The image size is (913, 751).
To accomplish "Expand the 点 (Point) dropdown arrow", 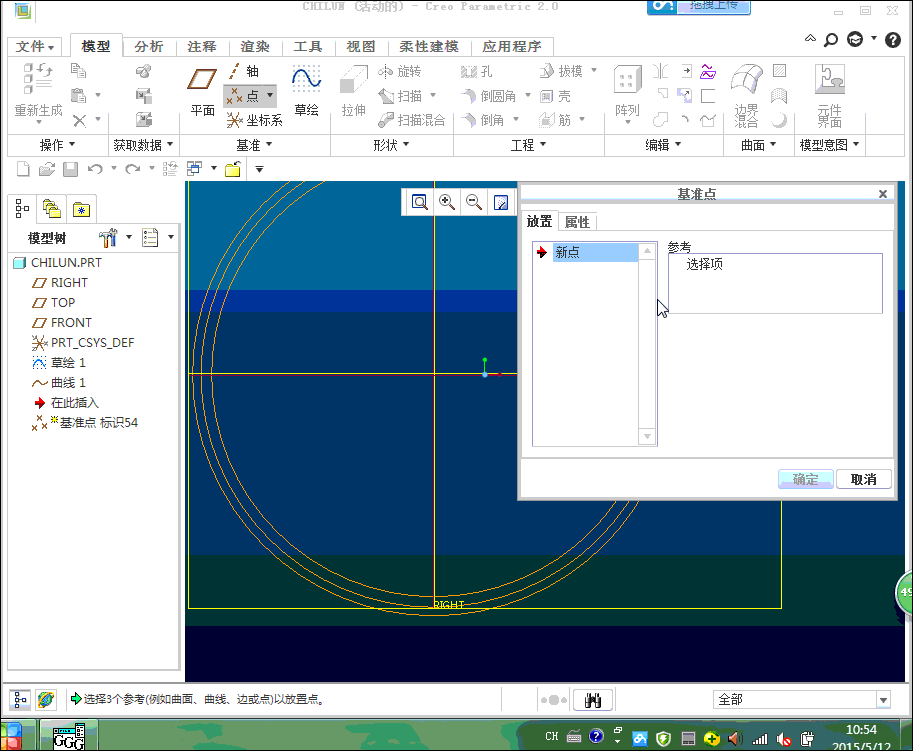I will pyautogui.click(x=270, y=95).
